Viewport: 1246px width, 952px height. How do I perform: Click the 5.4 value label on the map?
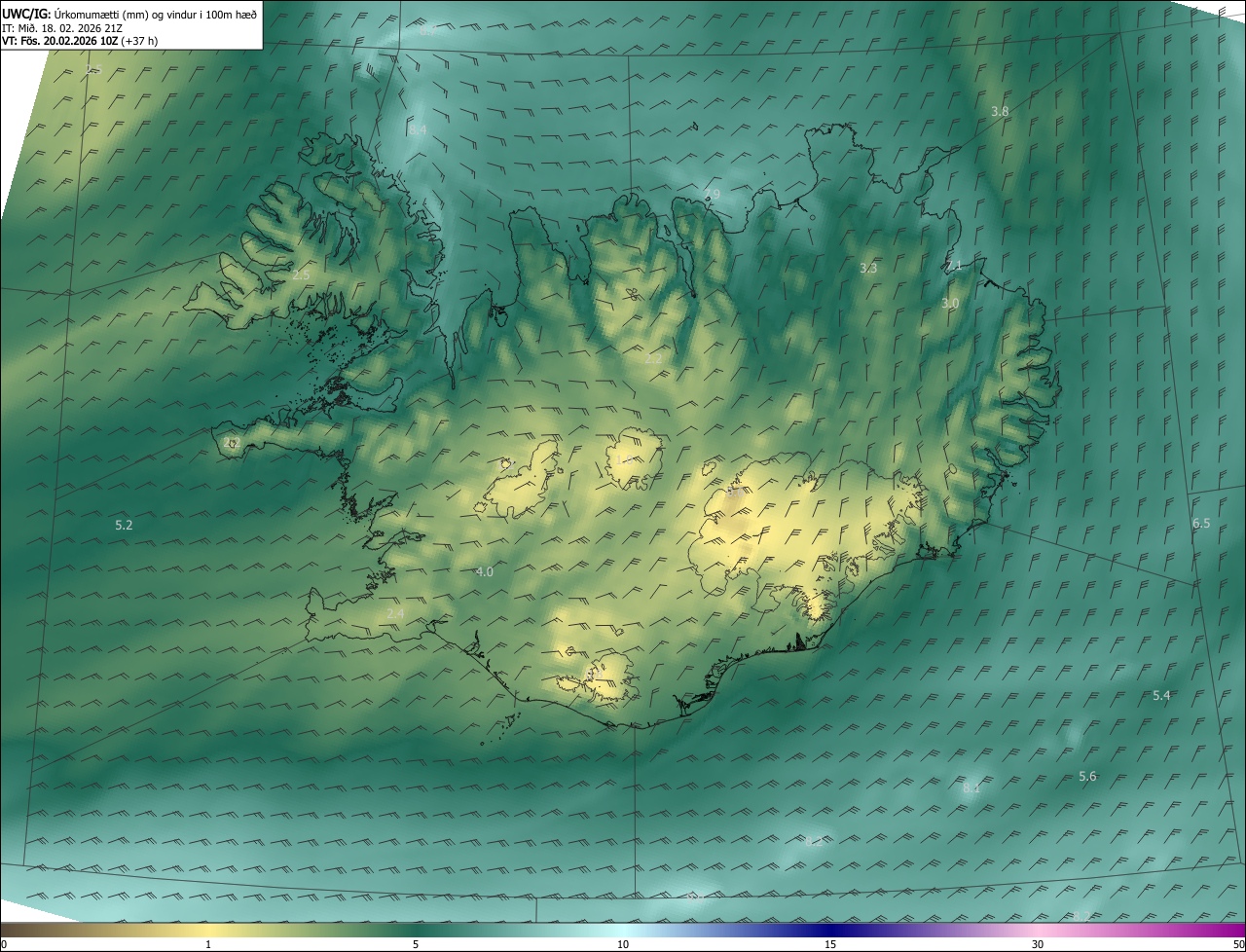coord(1161,695)
